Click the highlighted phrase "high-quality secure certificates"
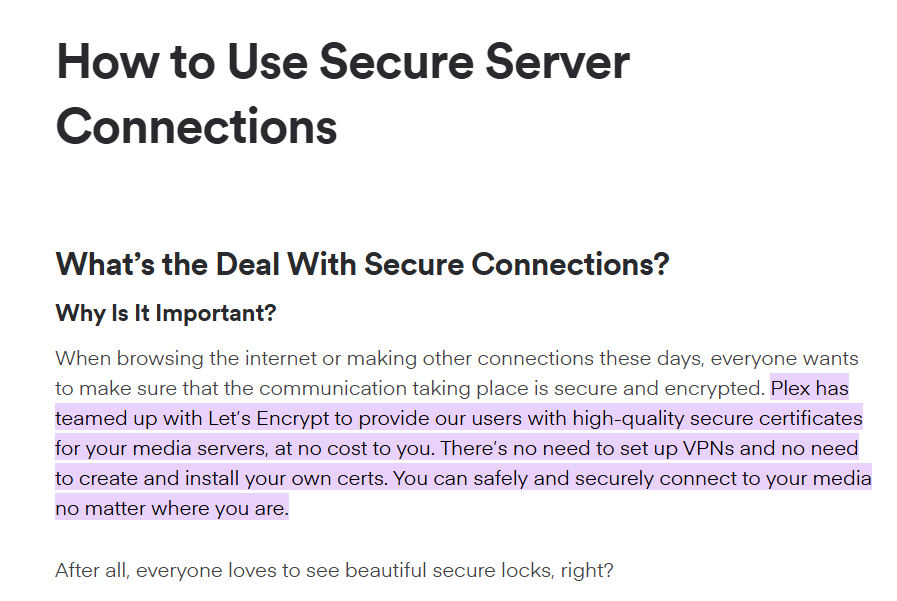 point(717,419)
